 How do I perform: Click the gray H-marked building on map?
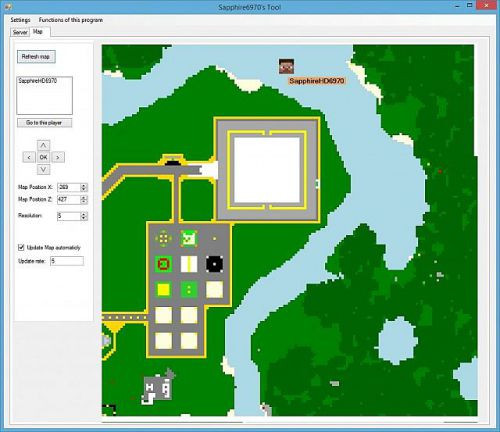point(159,387)
